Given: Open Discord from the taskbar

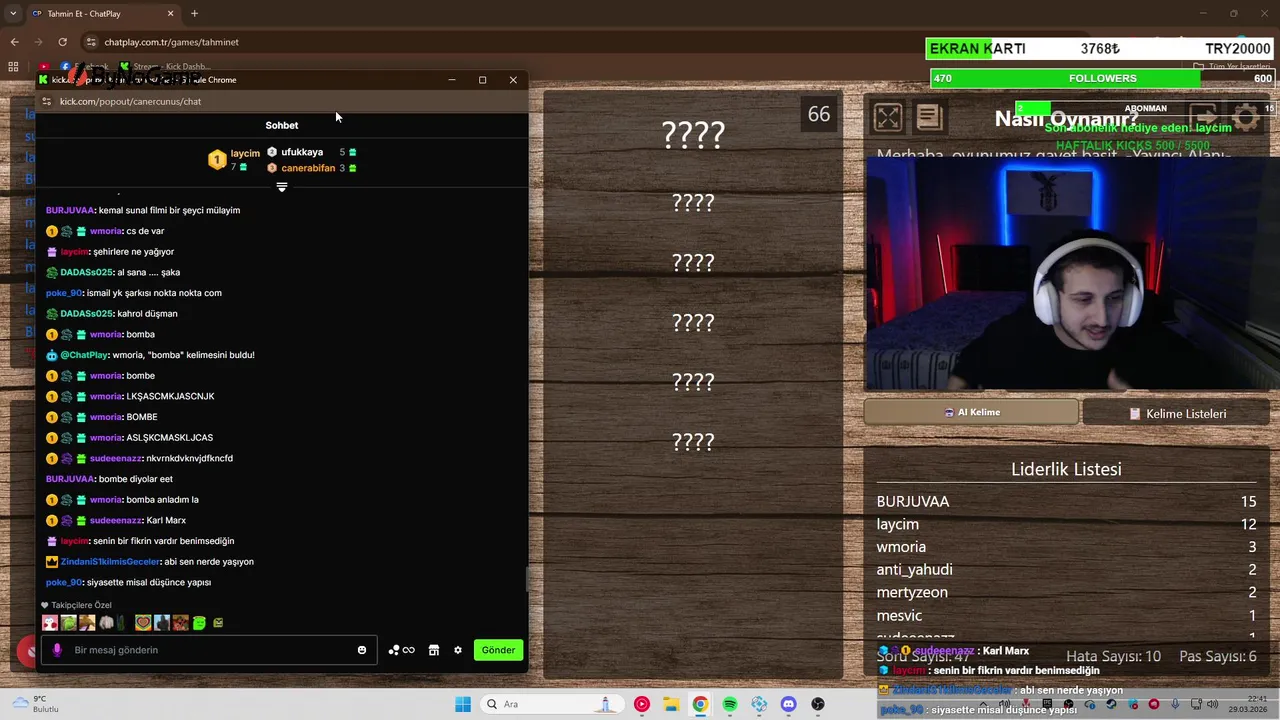Looking at the screenshot, I should 789,704.
